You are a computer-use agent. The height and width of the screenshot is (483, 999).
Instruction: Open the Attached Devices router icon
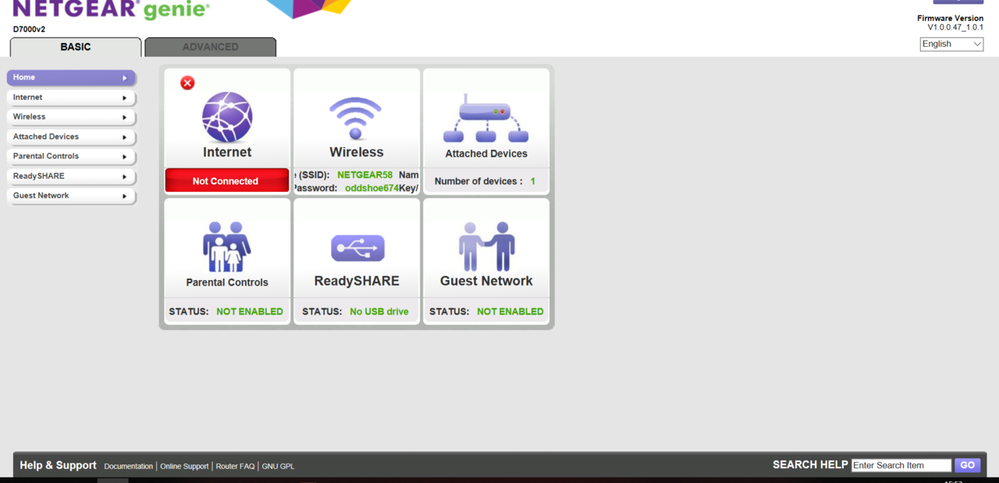coord(485,119)
